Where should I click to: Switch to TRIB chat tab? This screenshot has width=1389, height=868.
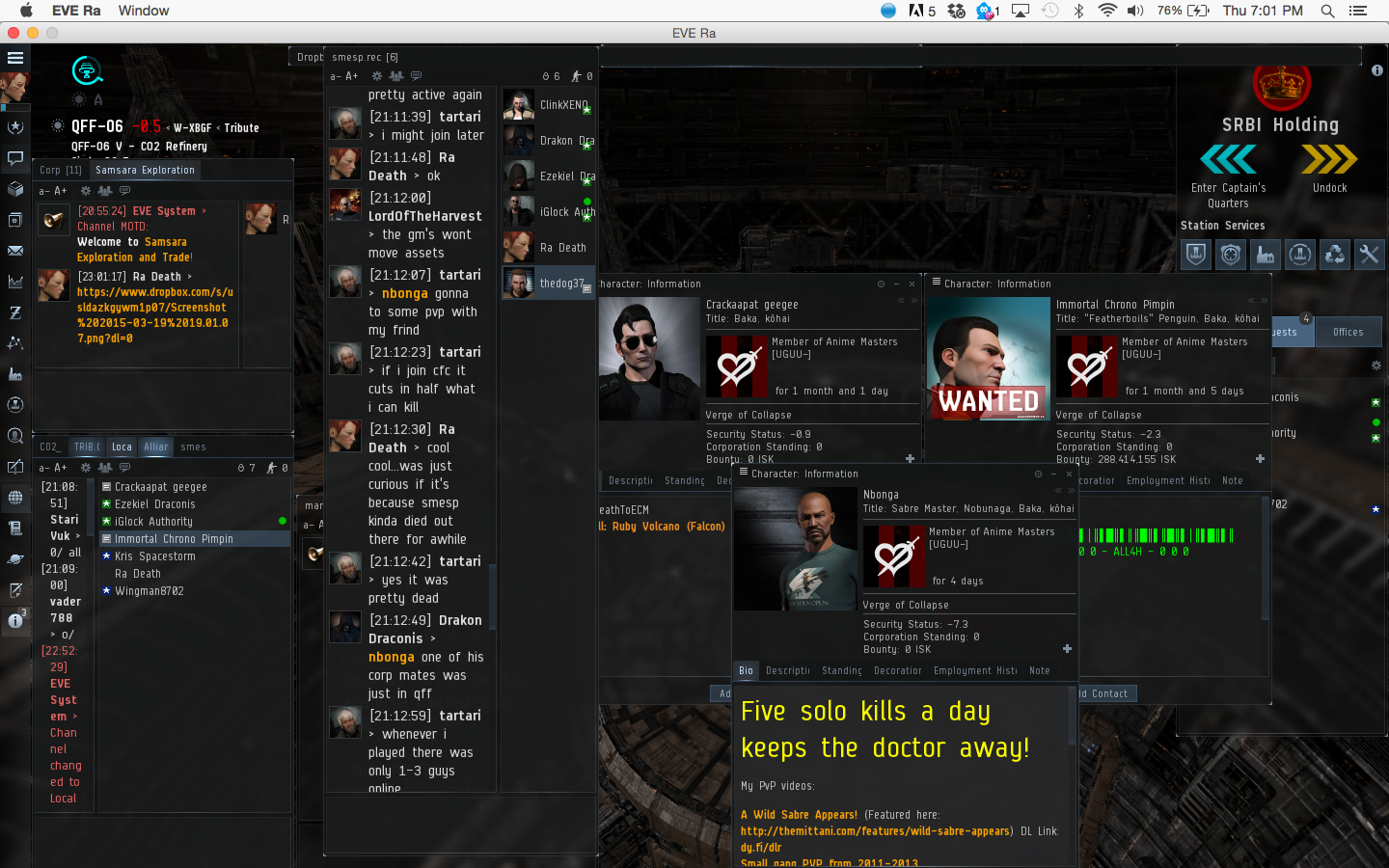[x=87, y=447]
